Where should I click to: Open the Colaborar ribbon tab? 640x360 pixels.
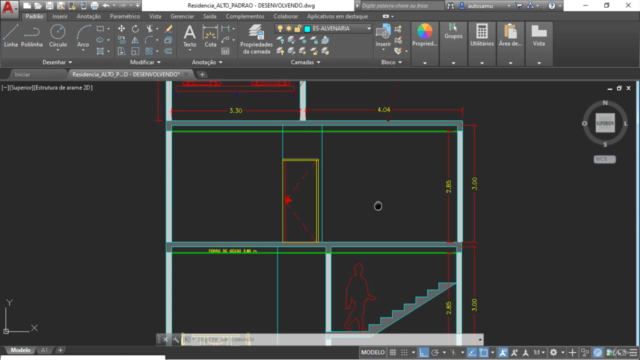click(286, 16)
